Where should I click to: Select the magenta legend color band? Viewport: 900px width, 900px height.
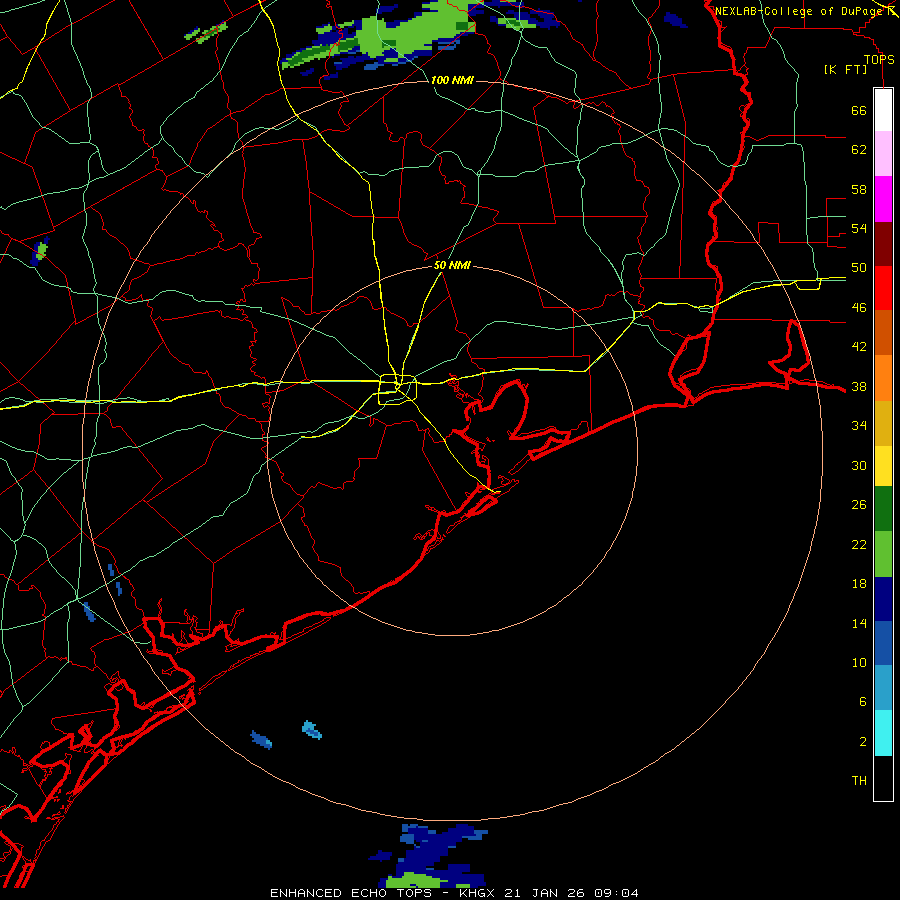pos(883,199)
